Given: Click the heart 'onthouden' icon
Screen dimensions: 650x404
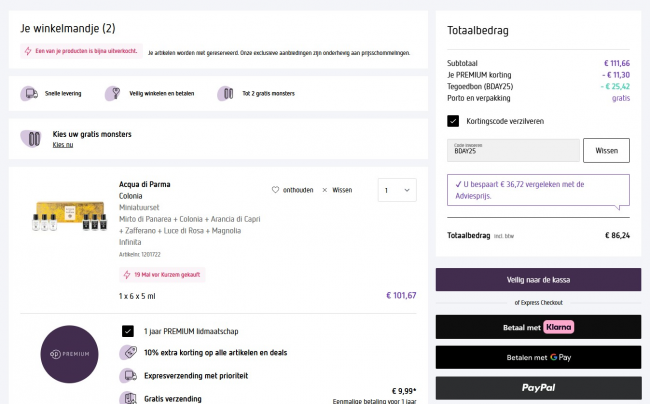Looking at the screenshot, I should (277, 189).
